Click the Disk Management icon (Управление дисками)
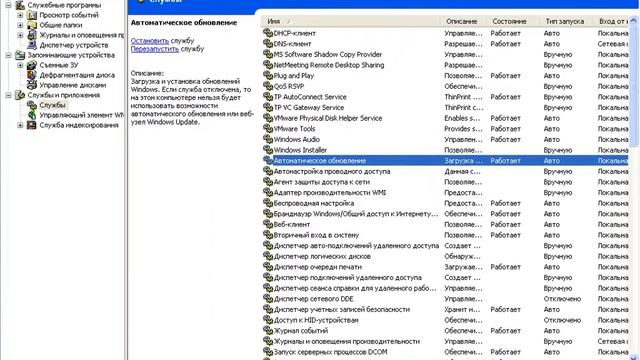Image resolution: width=640 pixels, height=360 pixels. point(32,85)
